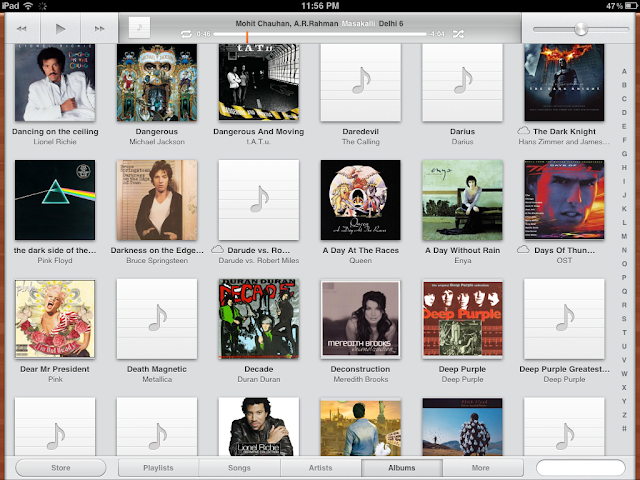Image resolution: width=640 pixels, height=480 pixels.
Task: Open Days Of Thunder soundtrack cover
Action: pos(564,200)
